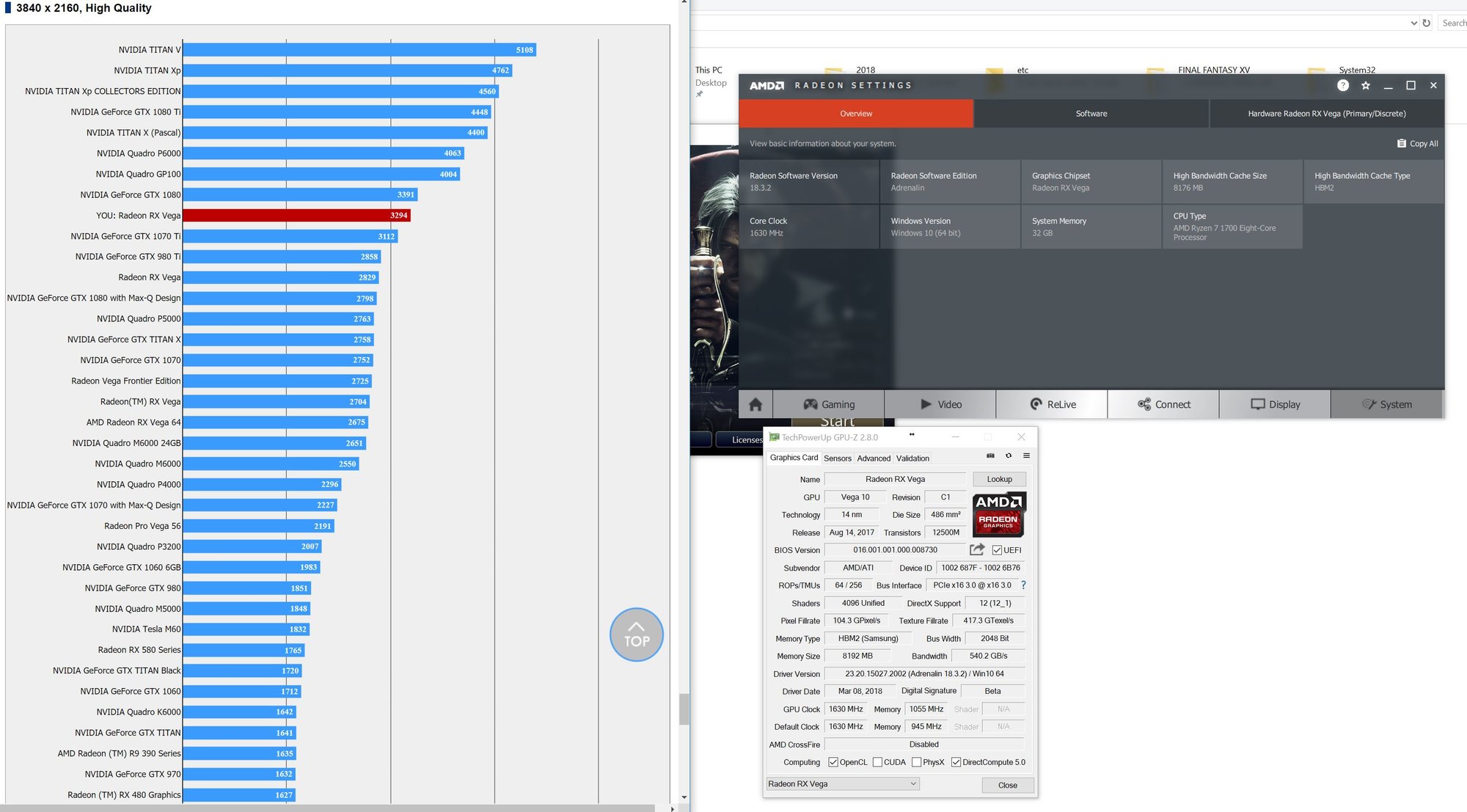This screenshot has height=812, width=1467.
Task: Click the Advanced tab in GPU-Z
Action: (873, 457)
